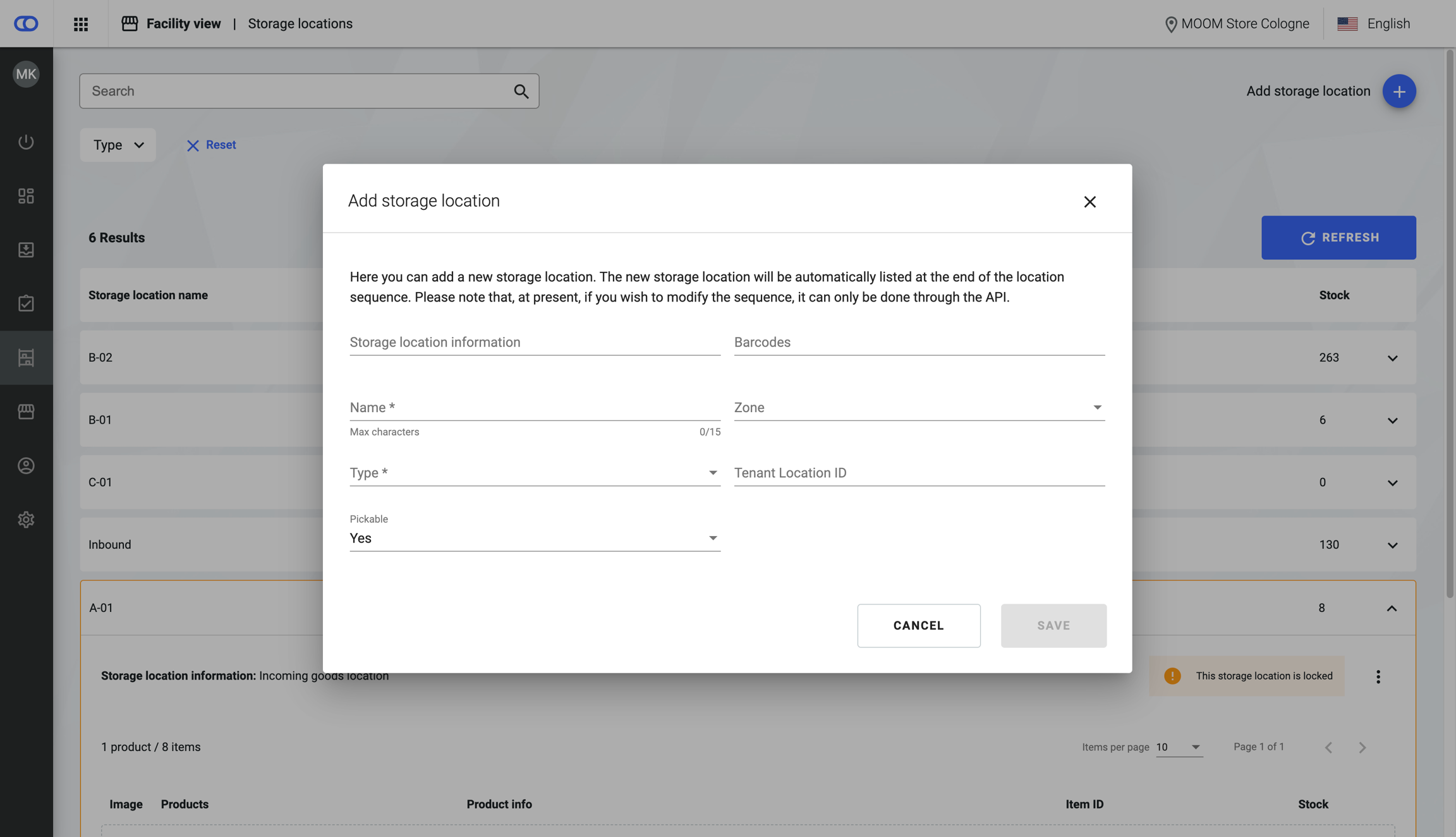The width and height of the screenshot is (1456, 837).
Task: Collapse the A-01 row
Action: [x=1392, y=608]
